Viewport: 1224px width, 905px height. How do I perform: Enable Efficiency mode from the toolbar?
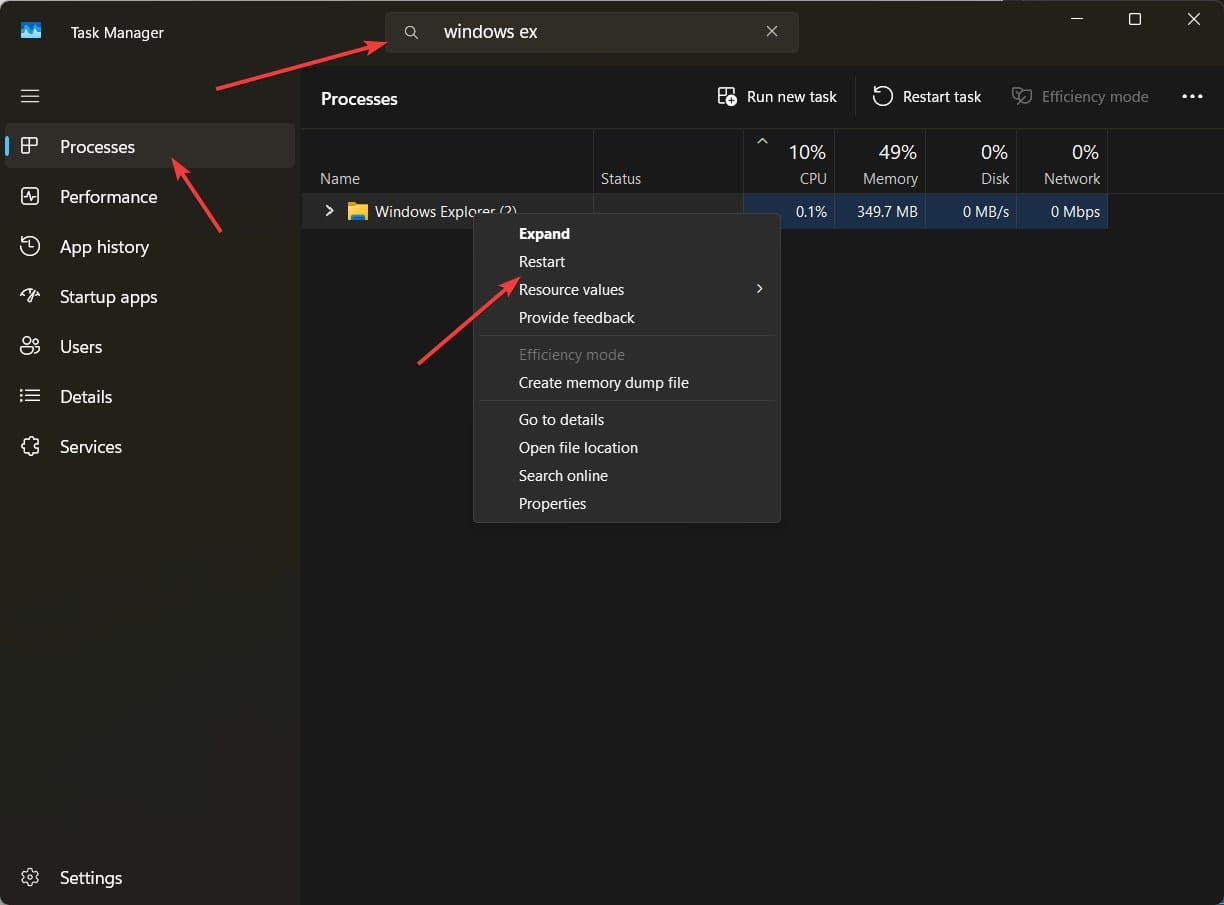[x=1080, y=96]
